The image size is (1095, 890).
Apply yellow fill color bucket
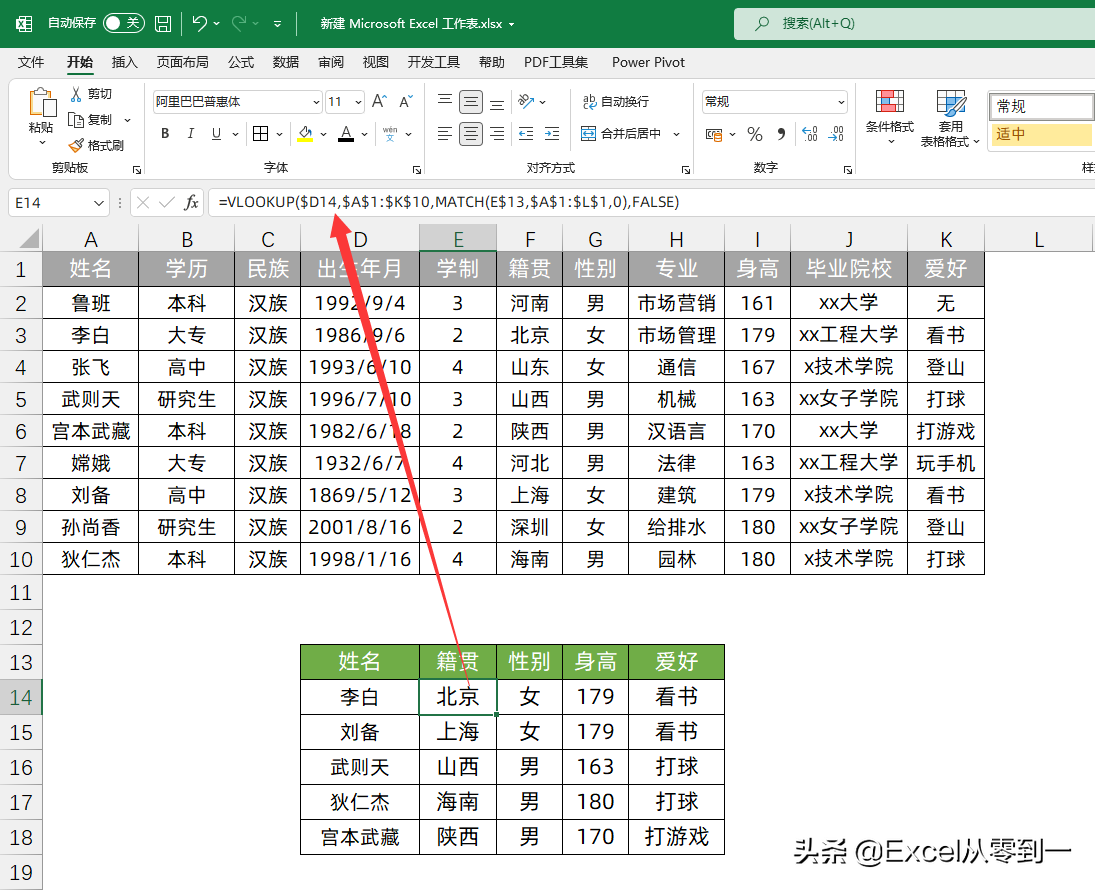pos(305,133)
